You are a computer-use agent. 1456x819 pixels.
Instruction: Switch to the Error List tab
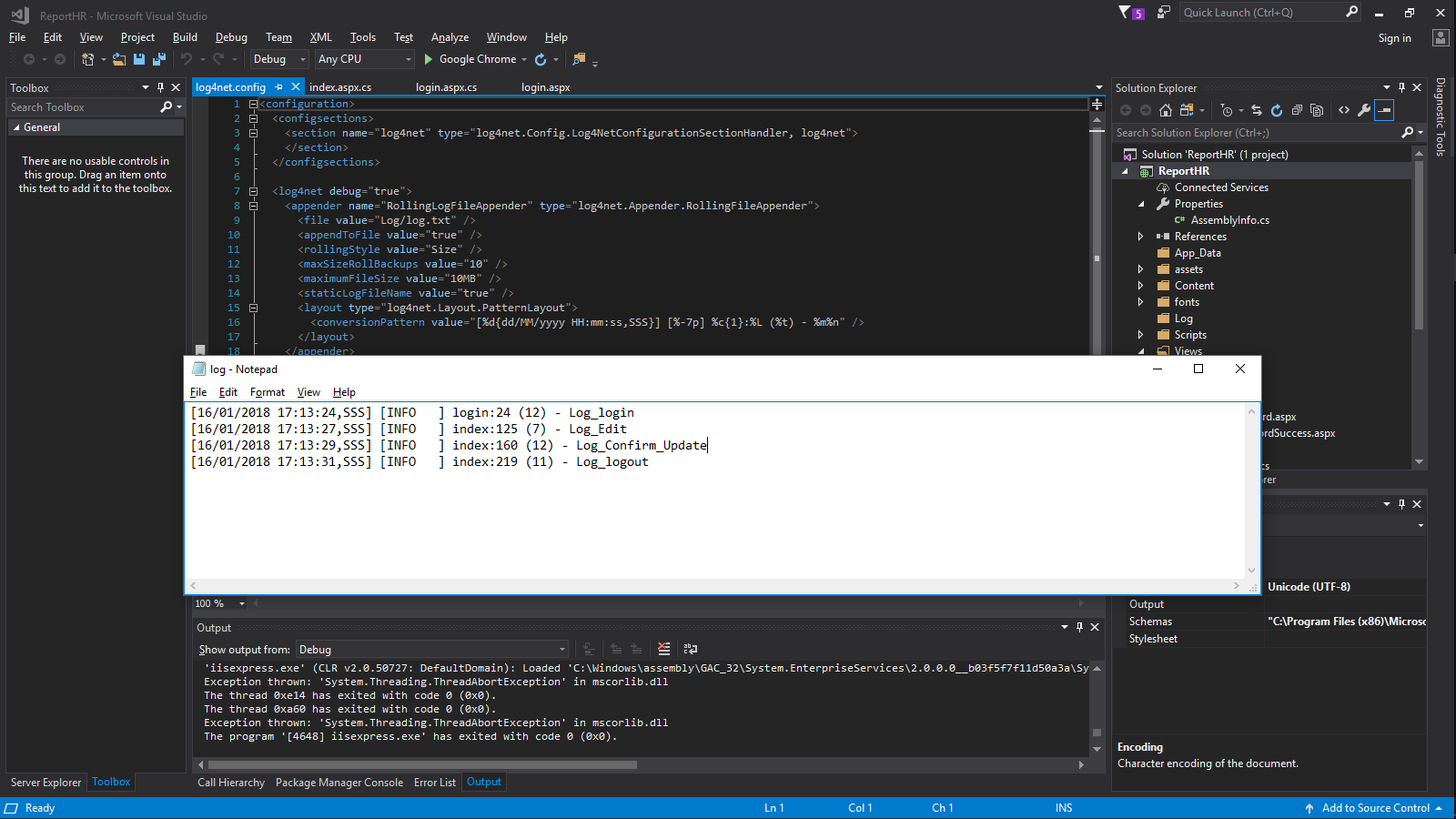tap(434, 783)
